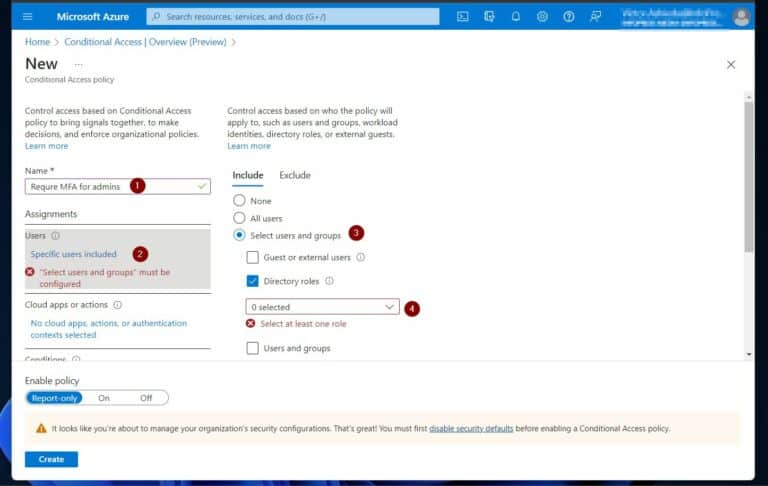Set Enable policy to On
Screen dimensions: 768x486
click(104, 398)
